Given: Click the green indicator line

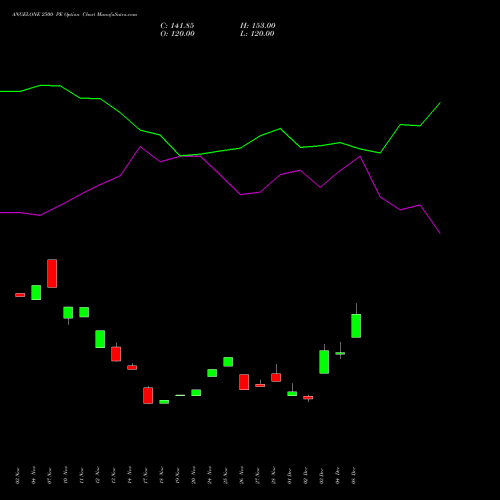Looking at the screenshot, I should pyautogui.click(x=220, y=152).
